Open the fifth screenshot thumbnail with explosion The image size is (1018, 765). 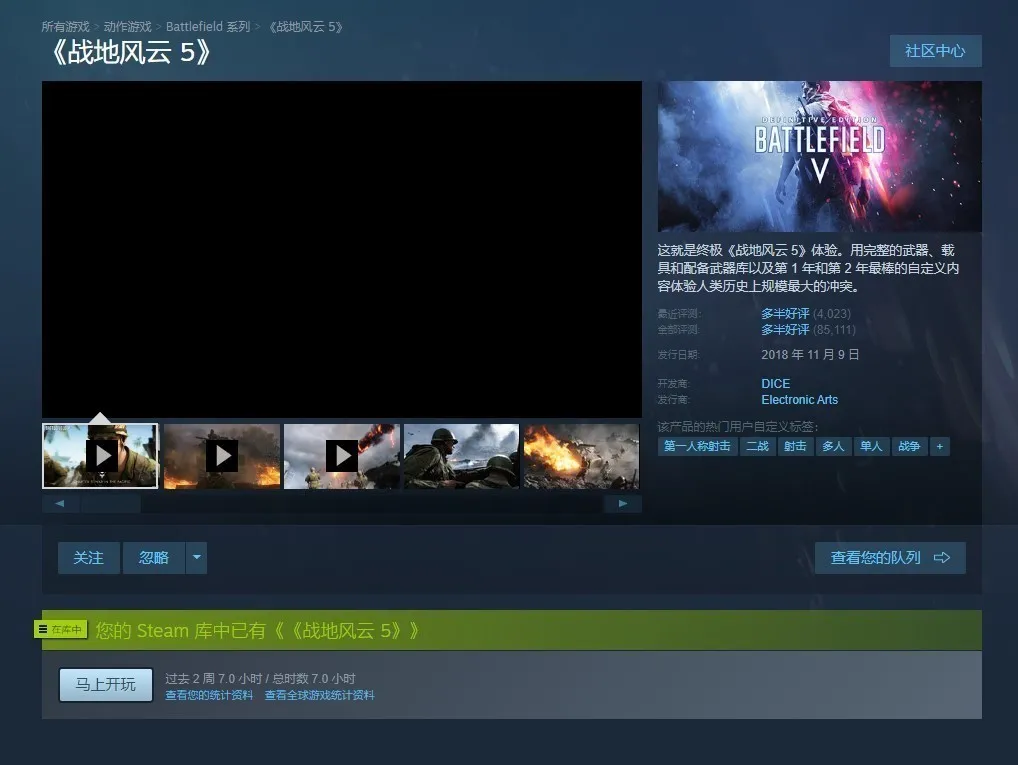(581, 456)
